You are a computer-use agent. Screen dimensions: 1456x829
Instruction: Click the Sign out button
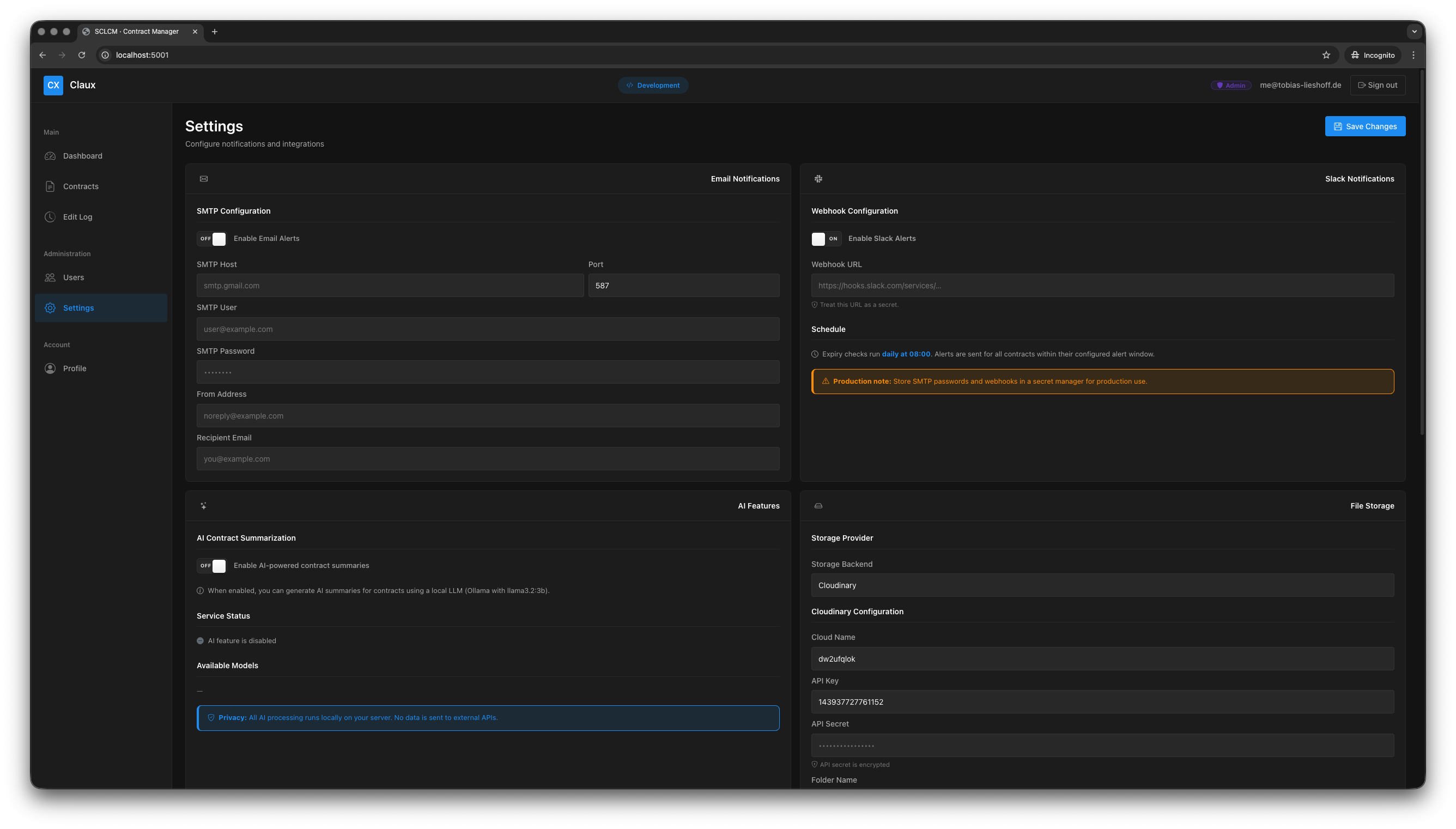click(1378, 86)
